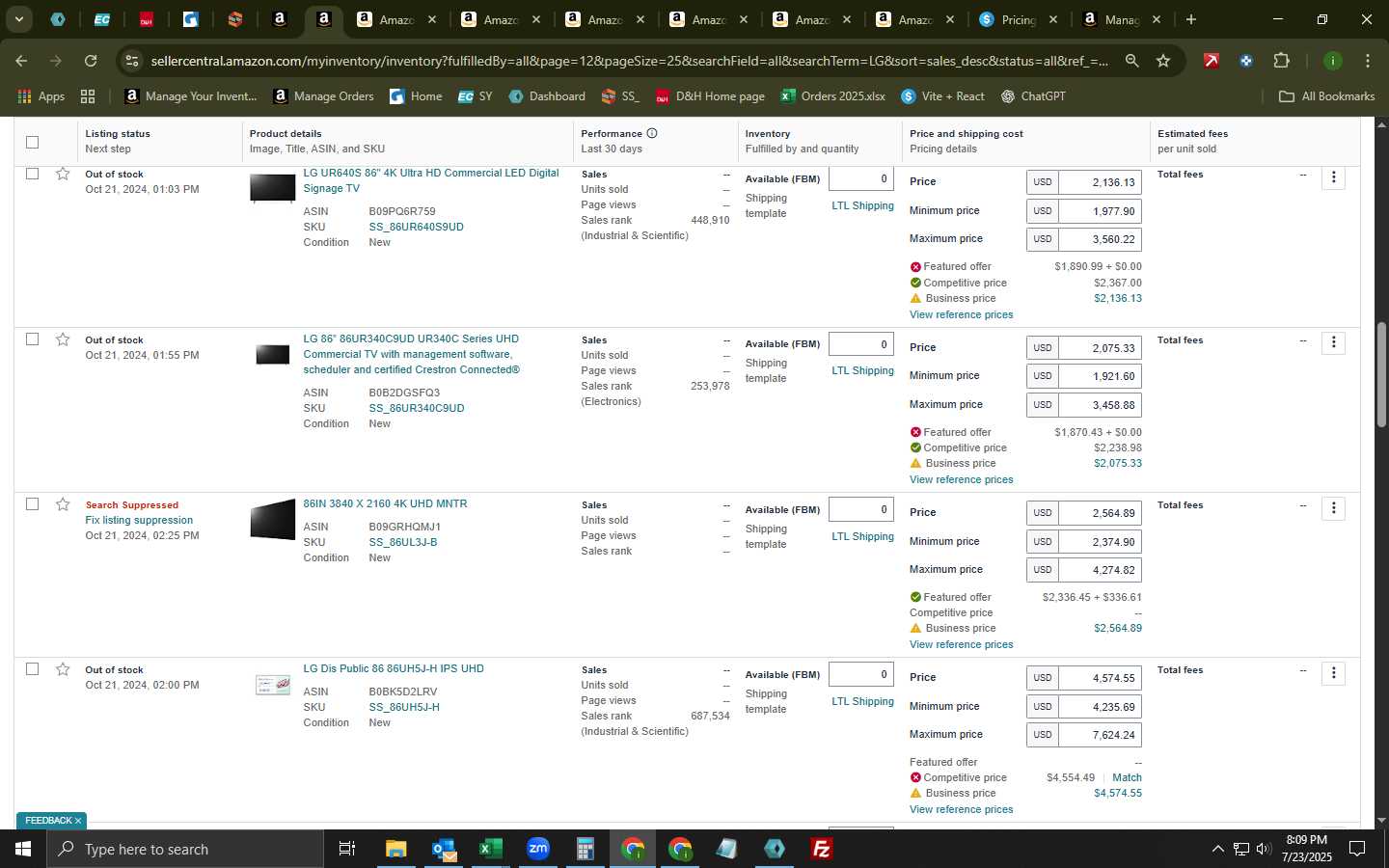1389x868 pixels.
Task: Open actions menu for SS_86UL3J-B row
Action: click(1334, 508)
